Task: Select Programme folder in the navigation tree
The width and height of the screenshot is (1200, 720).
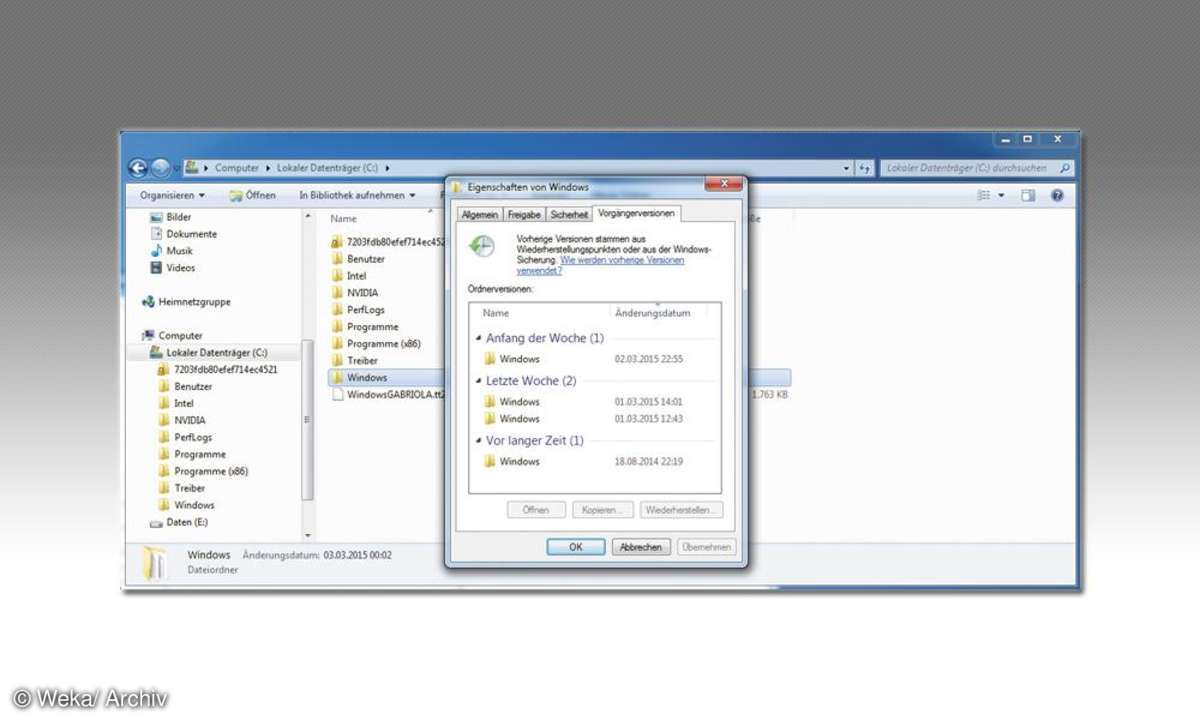Action: click(193, 454)
